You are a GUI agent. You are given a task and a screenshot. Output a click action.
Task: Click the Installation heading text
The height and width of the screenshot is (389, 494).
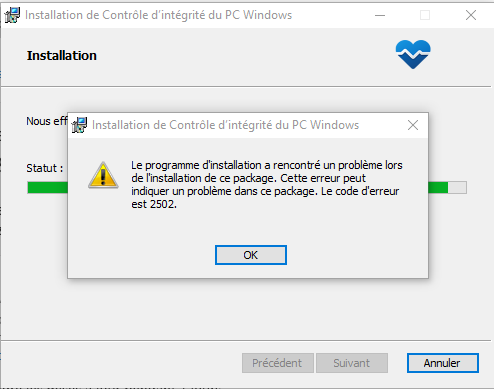pyautogui.click(x=62, y=56)
